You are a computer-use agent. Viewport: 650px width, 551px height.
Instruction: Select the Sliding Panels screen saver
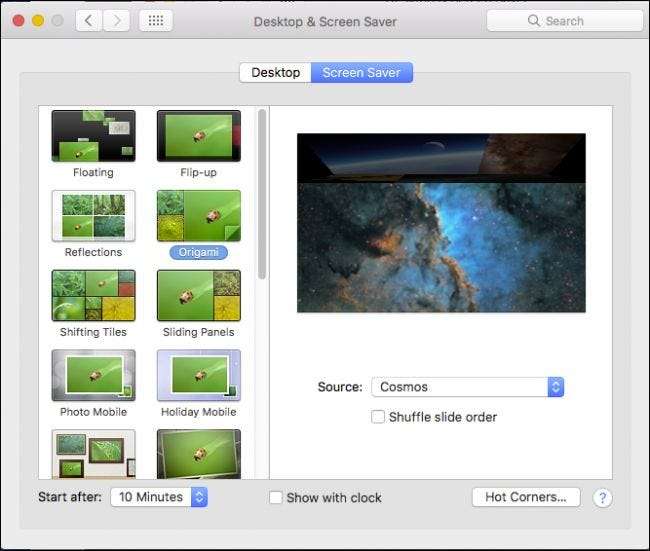coord(198,296)
